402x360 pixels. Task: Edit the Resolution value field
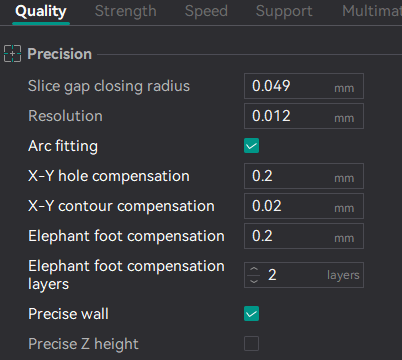[304, 116]
